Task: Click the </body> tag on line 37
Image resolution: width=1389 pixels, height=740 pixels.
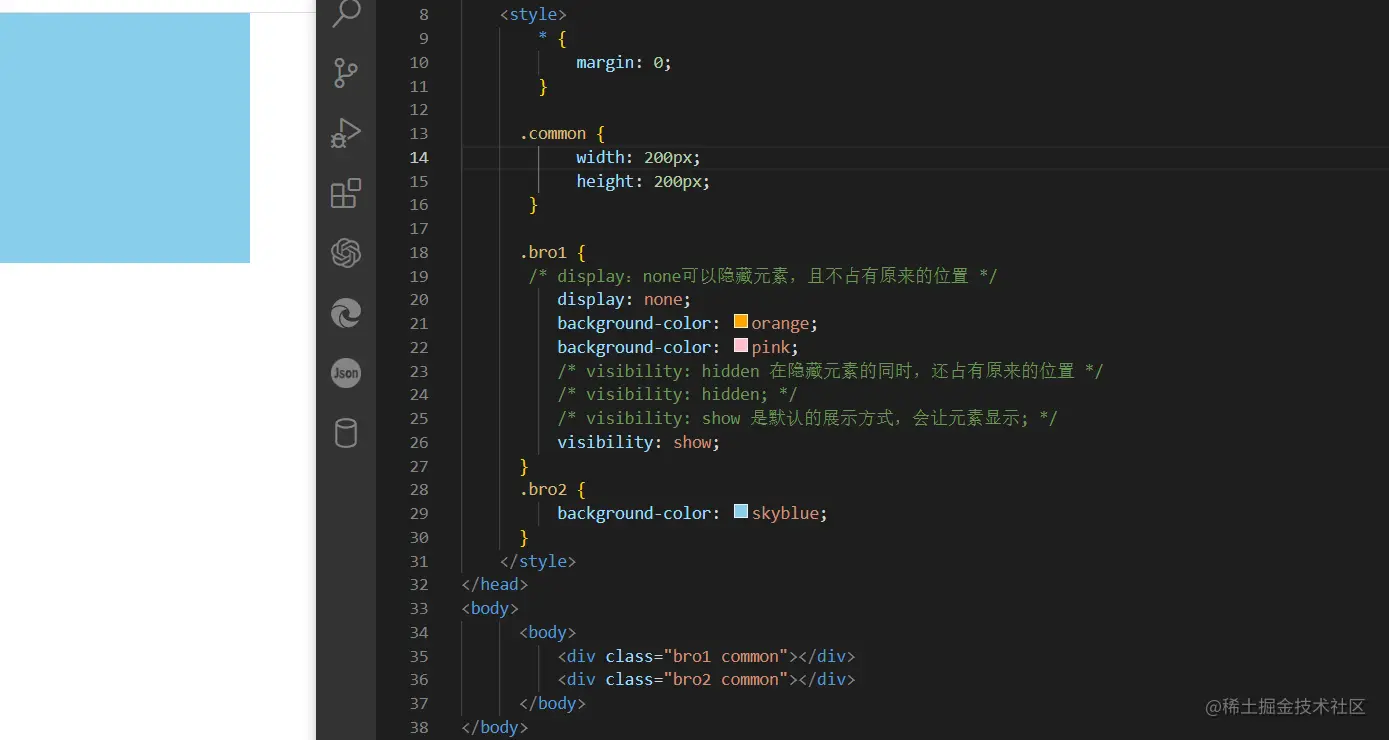Action: [553, 704]
